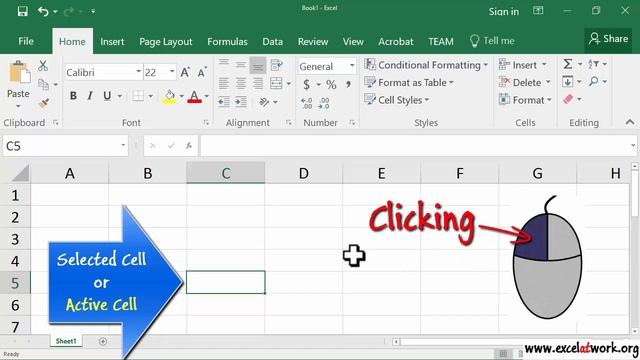Click Increase Decimal icon
The image size is (640, 360).
[307, 103]
